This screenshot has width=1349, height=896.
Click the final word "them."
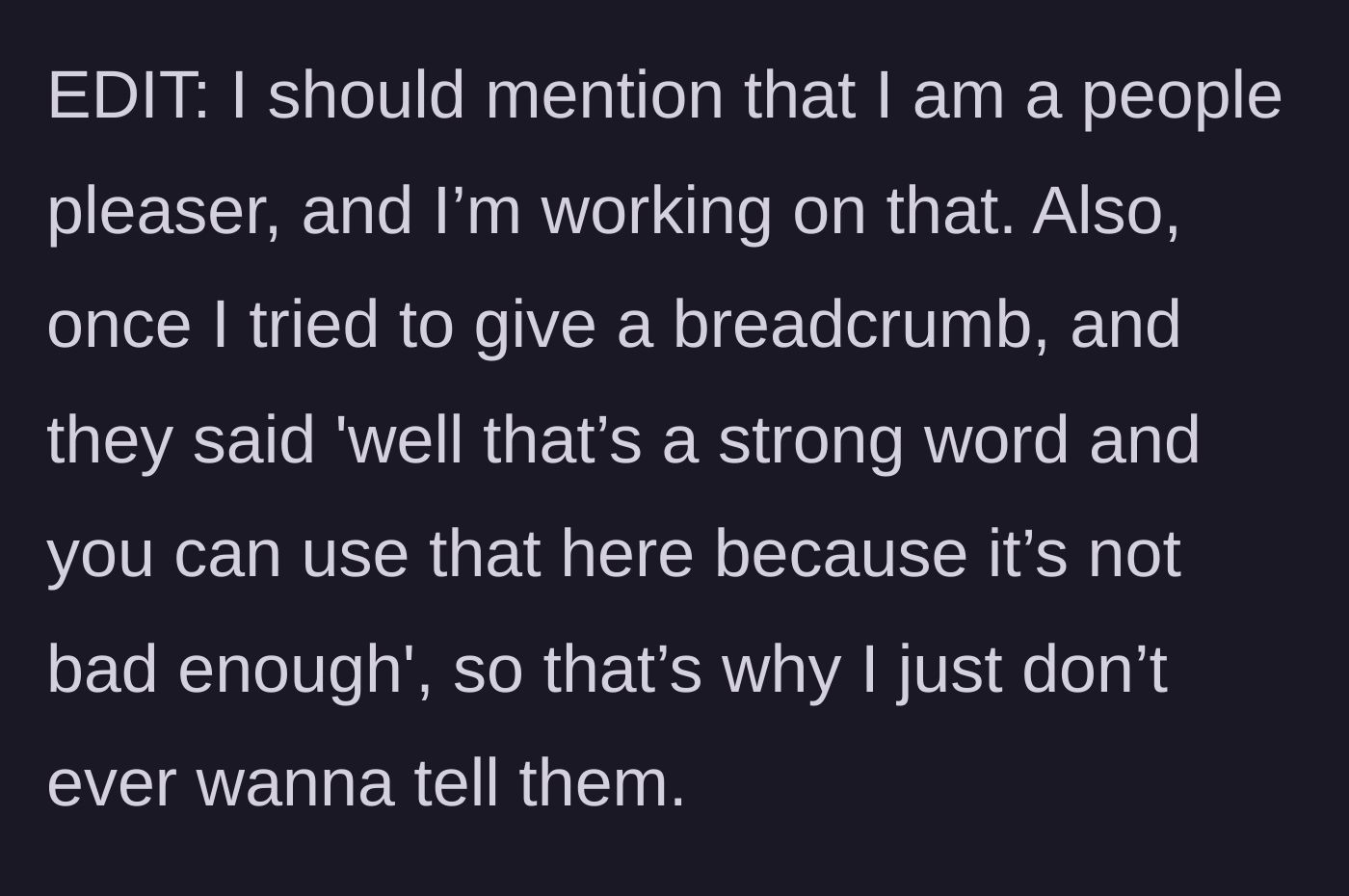602,783
